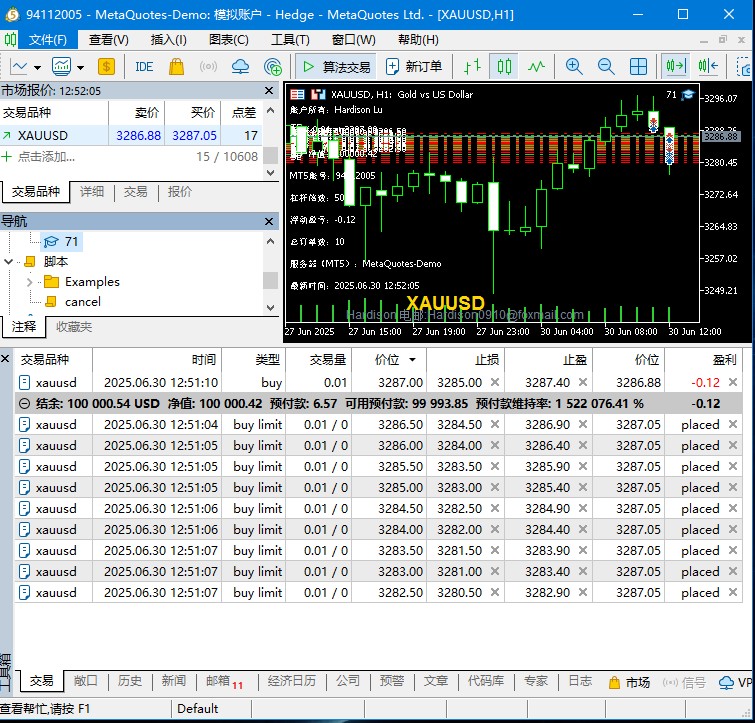Image resolution: width=755 pixels, height=723 pixels.
Task: Zoom in on the chart
Action: [574, 66]
